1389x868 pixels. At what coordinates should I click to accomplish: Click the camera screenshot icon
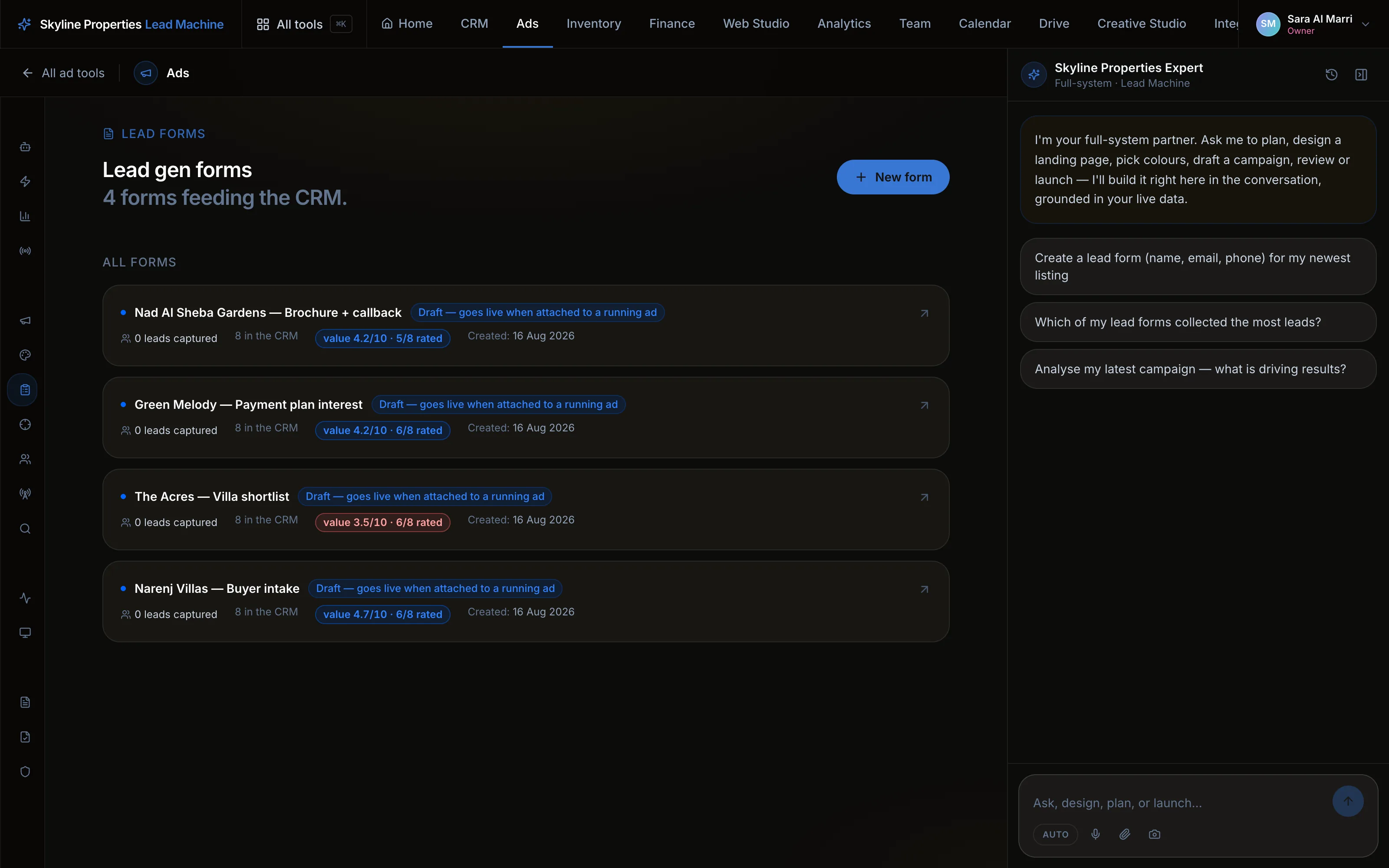click(1154, 834)
